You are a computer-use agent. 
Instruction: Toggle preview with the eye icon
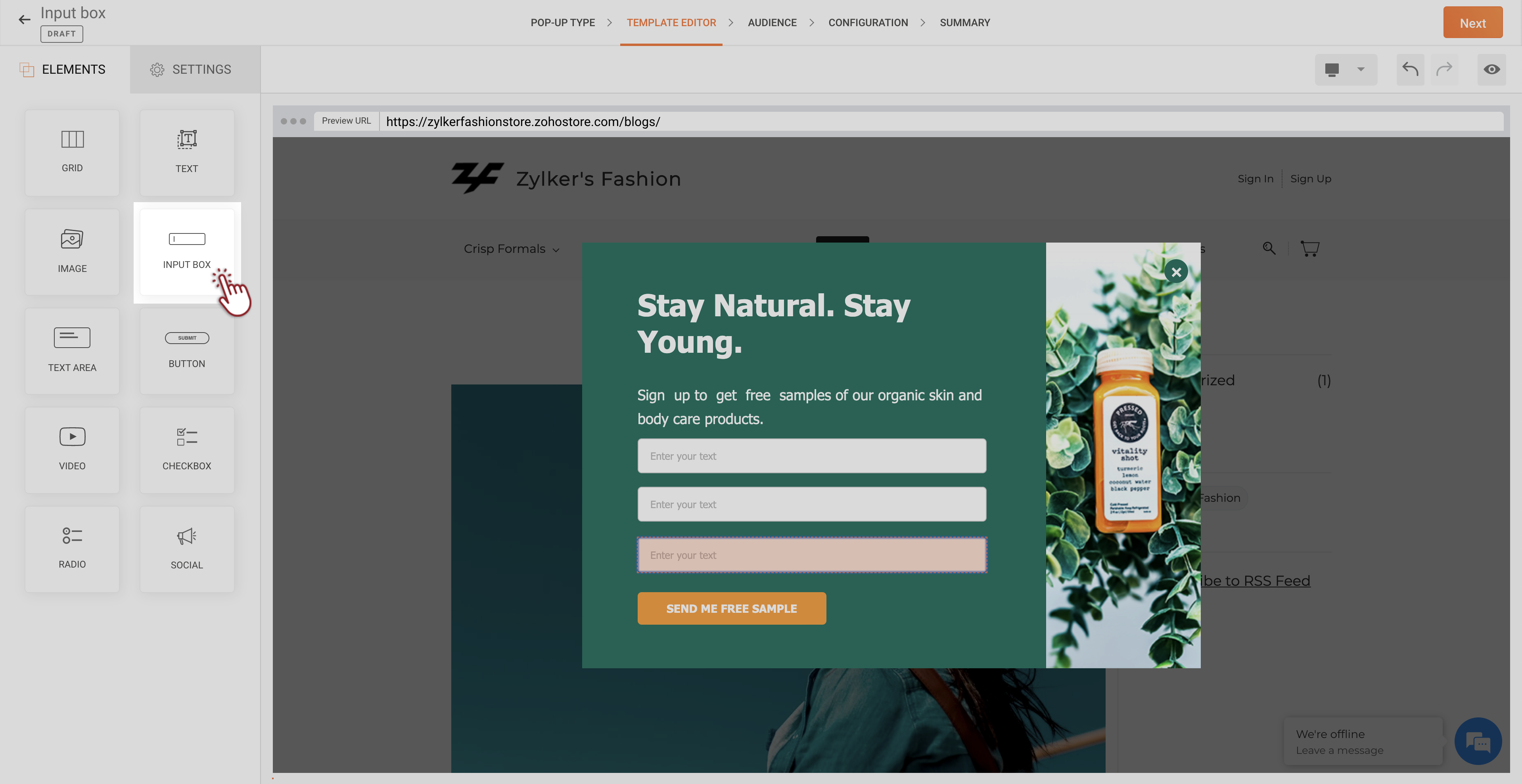pos(1492,69)
